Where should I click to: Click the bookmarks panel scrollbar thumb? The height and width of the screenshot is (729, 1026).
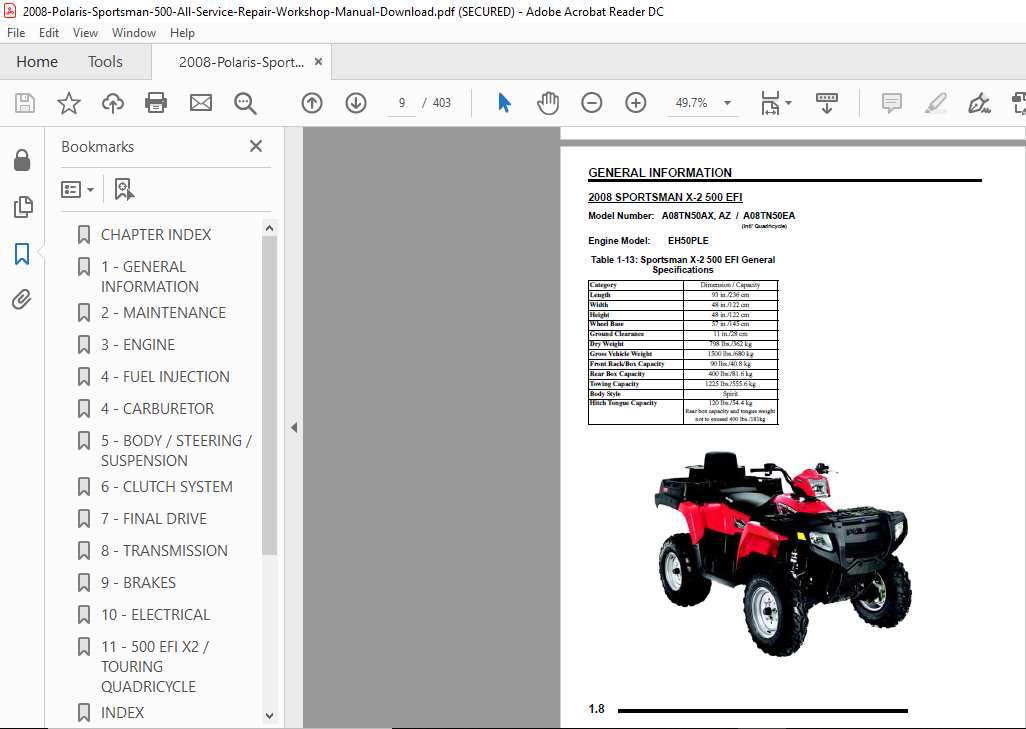click(269, 395)
